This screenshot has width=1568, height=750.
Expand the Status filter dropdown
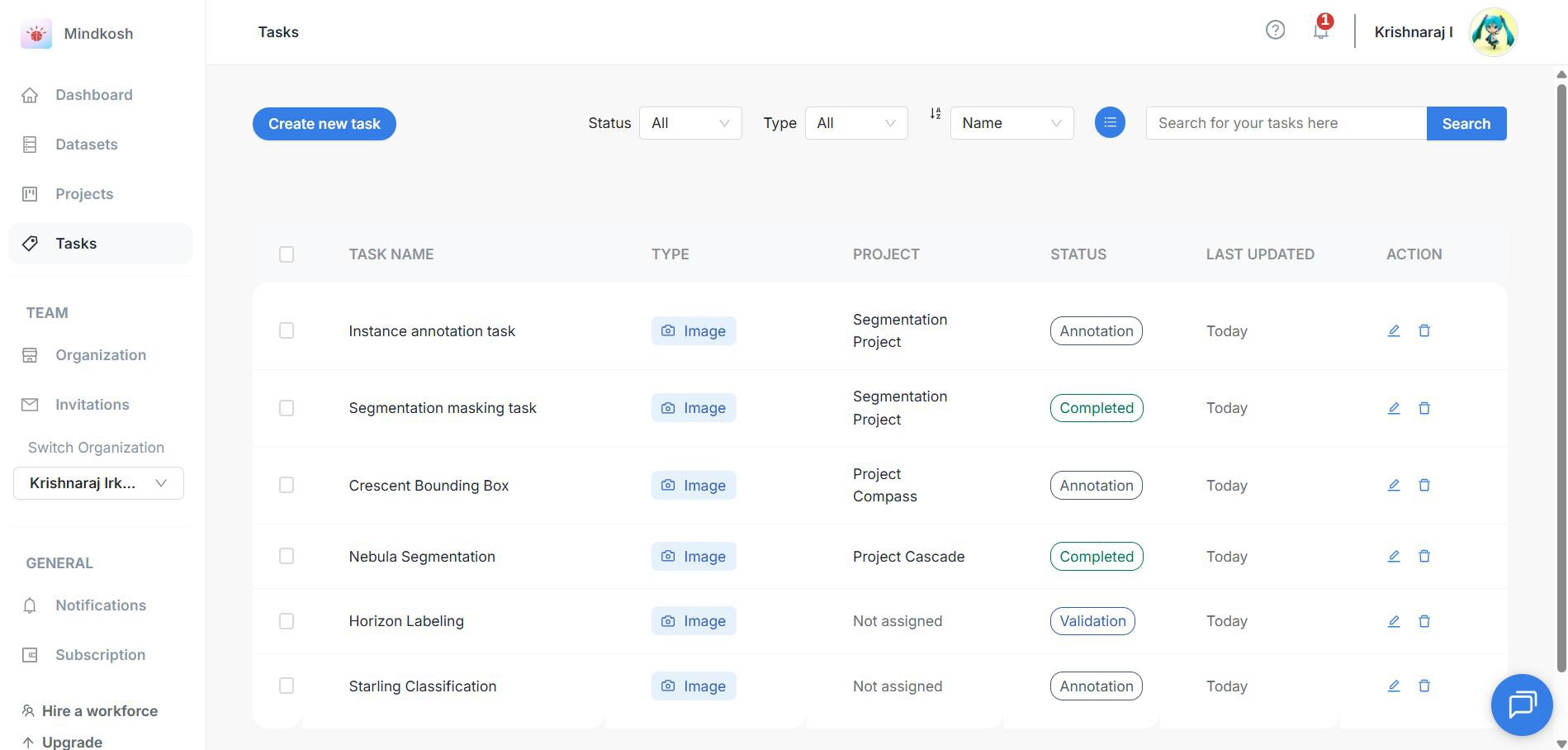(x=690, y=123)
